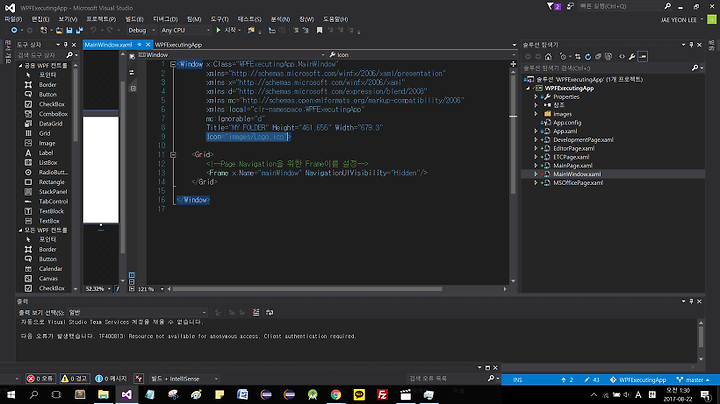Toggle the 0 경고 warnings filter
The height and width of the screenshot is (404, 720).
74,379
